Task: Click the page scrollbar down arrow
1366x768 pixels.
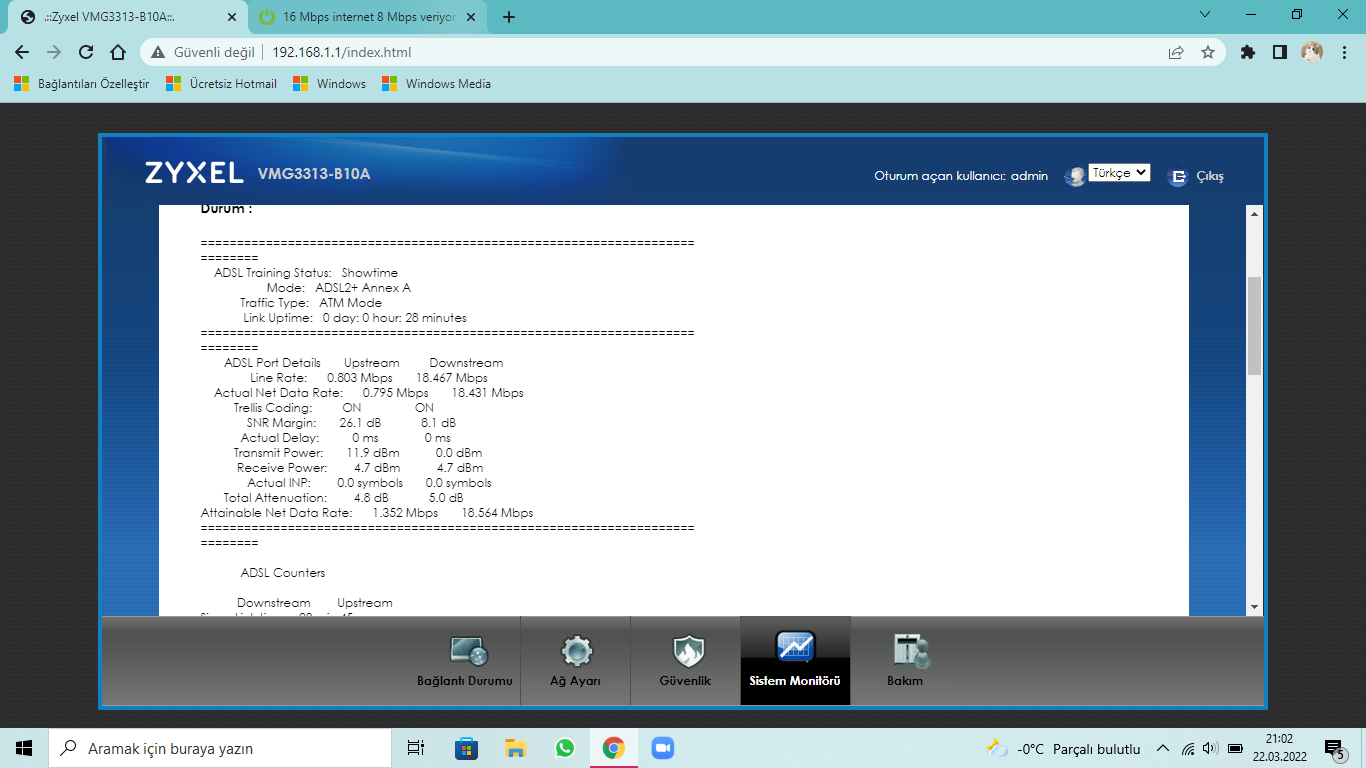Action: coord(1254,606)
